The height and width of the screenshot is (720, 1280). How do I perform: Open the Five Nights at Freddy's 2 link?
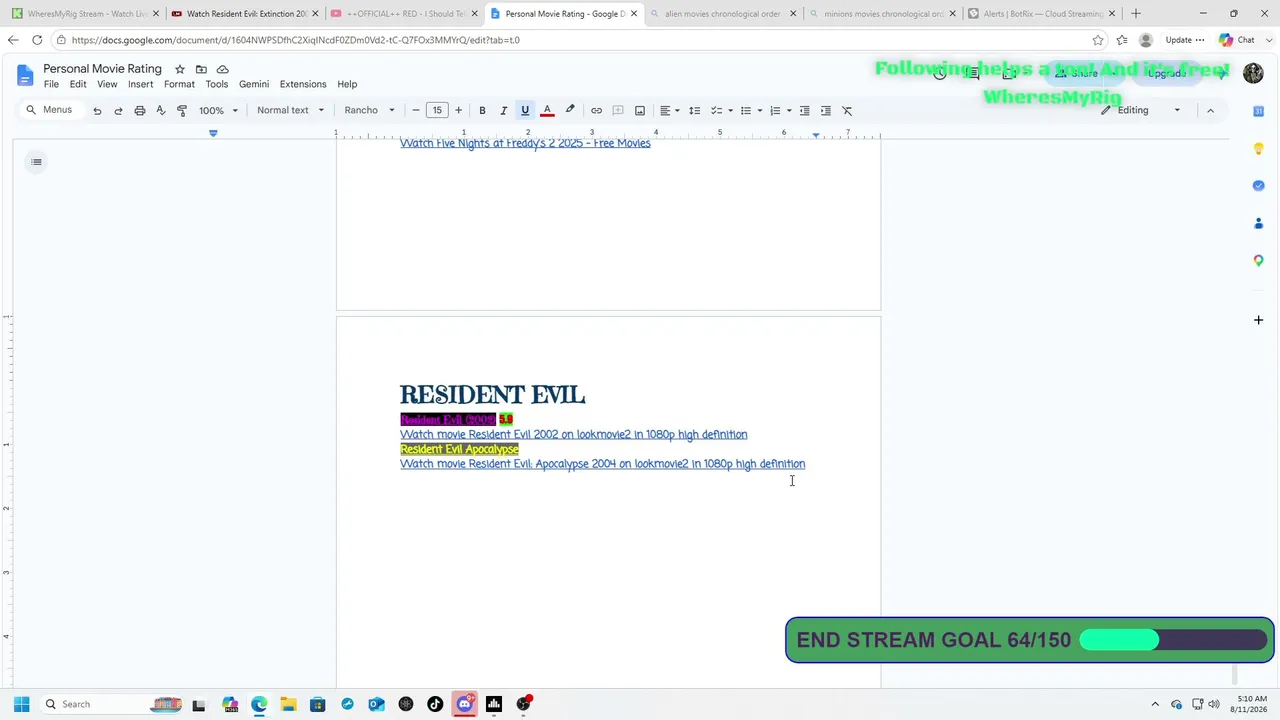pyautogui.click(x=525, y=143)
